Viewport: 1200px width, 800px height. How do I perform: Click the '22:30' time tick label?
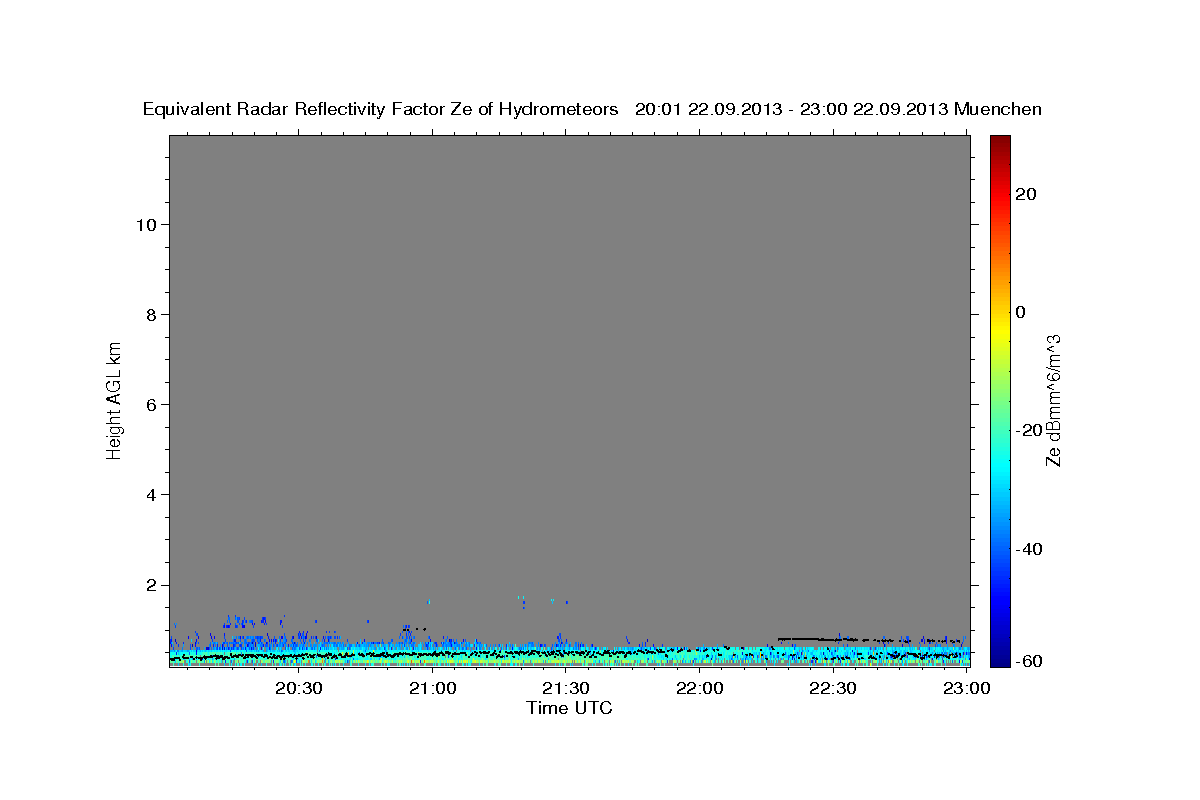(832, 688)
